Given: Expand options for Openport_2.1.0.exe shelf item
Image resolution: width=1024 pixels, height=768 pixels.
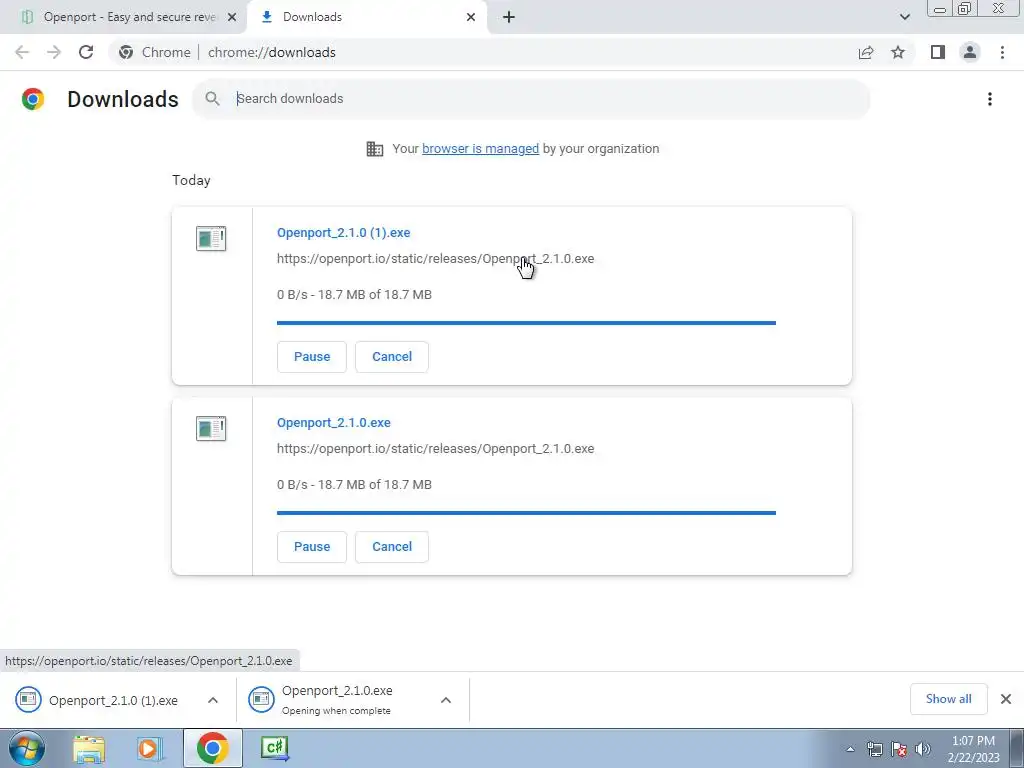Looking at the screenshot, I should coord(446,700).
